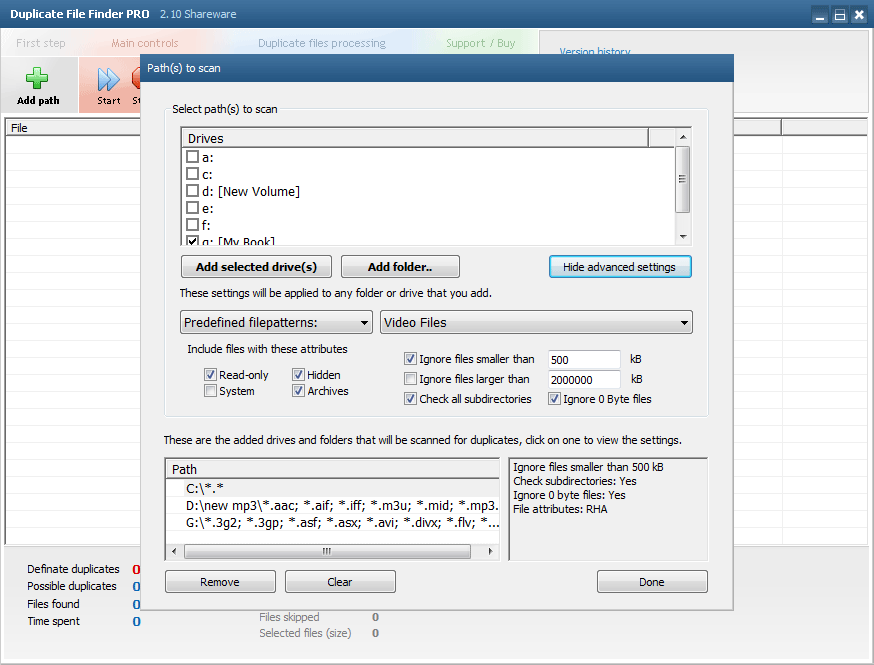Screen dimensions: 874x665
Task: Click the smaller-than size field showing 500
Action: click(x=584, y=360)
